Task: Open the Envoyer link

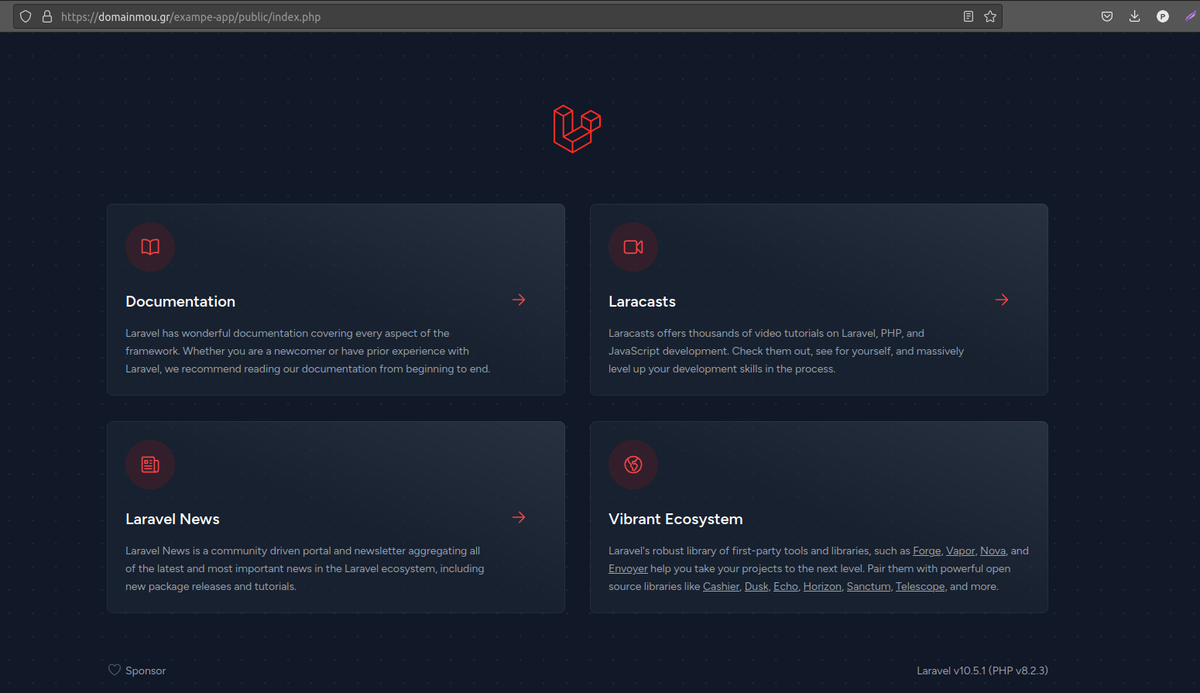Action: pos(628,569)
